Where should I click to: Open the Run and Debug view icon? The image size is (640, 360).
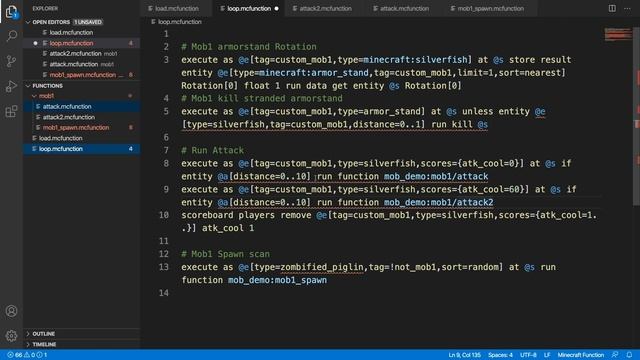[x=11, y=87]
